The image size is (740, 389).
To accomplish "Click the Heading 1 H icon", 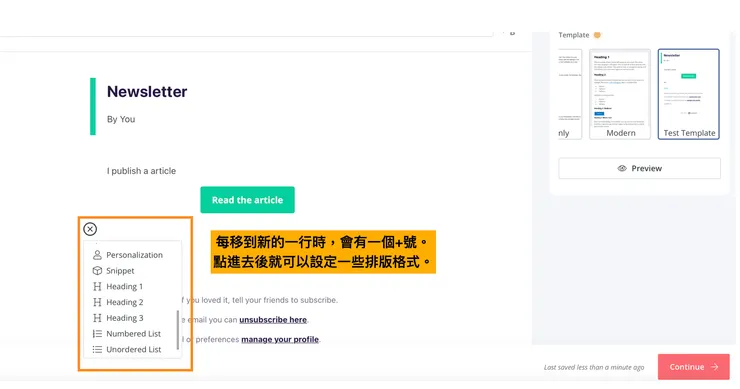I will [x=97, y=287].
